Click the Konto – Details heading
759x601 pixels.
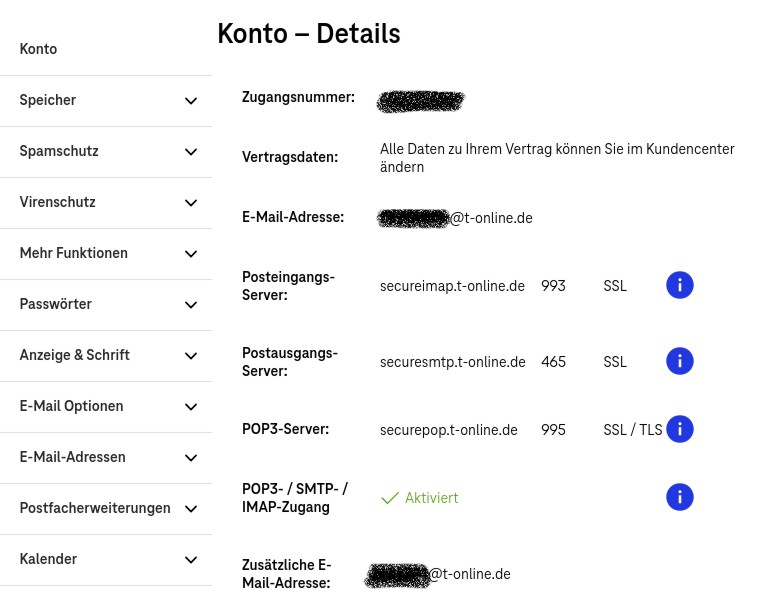pyautogui.click(x=309, y=34)
